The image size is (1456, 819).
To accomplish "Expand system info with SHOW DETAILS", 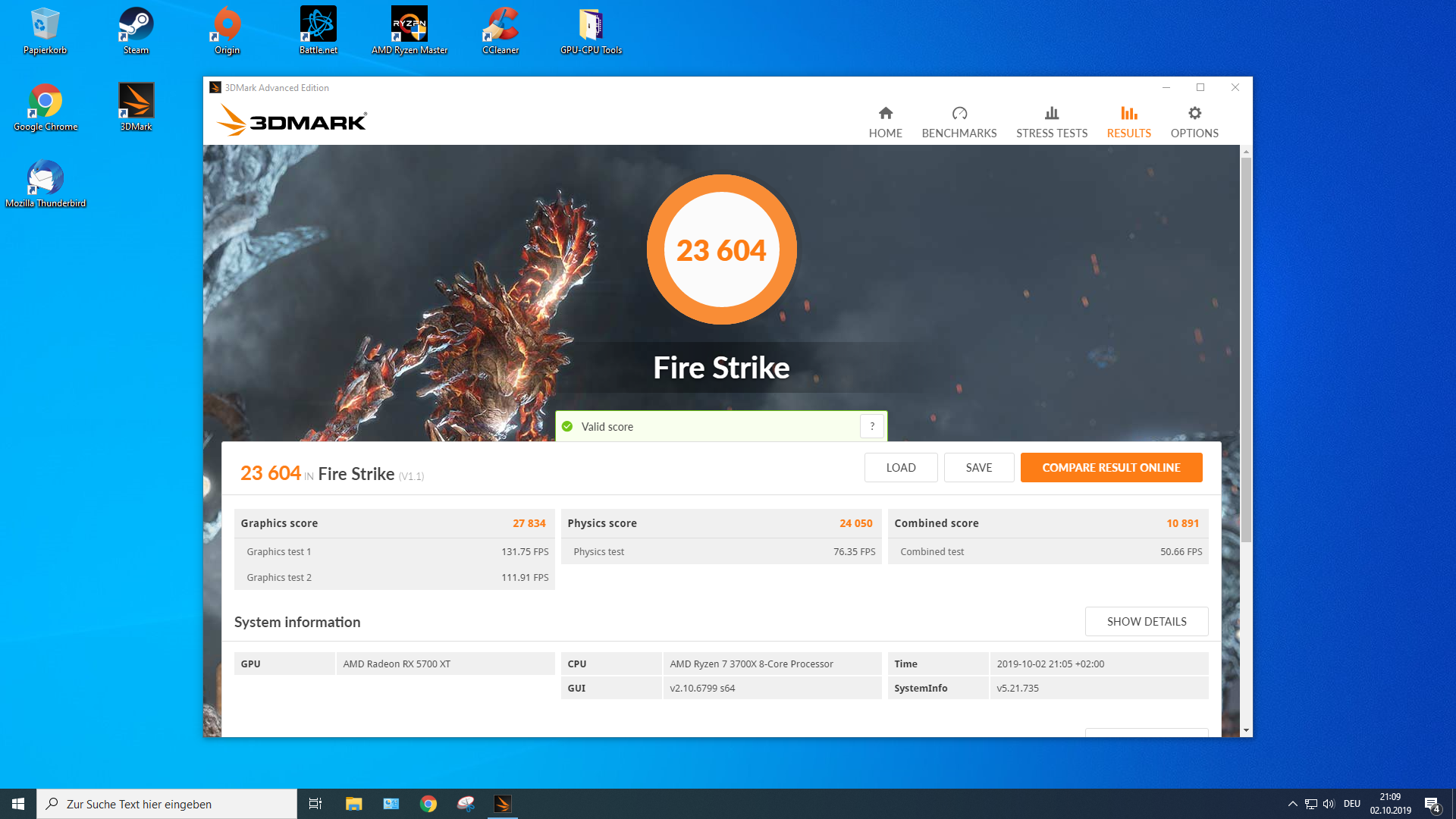I will point(1146,621).
